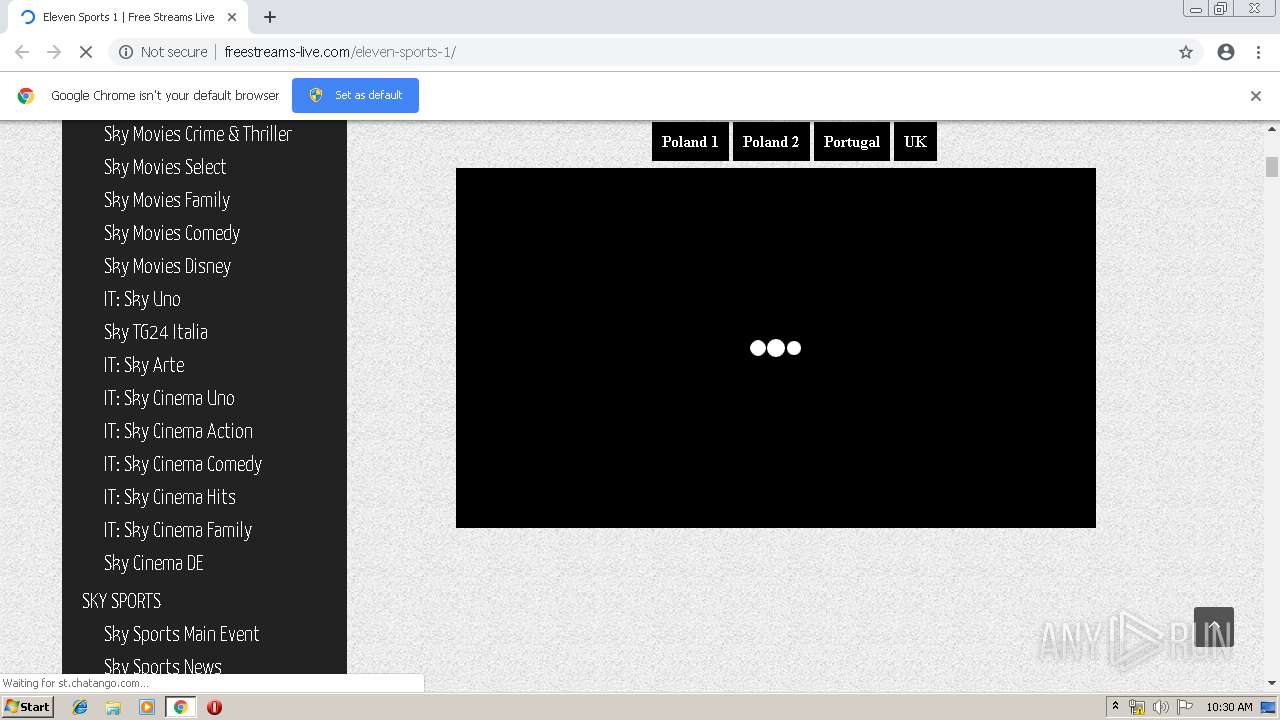Open Sky Cinema DE channel
1280x720 pixels.
[154, 563]
